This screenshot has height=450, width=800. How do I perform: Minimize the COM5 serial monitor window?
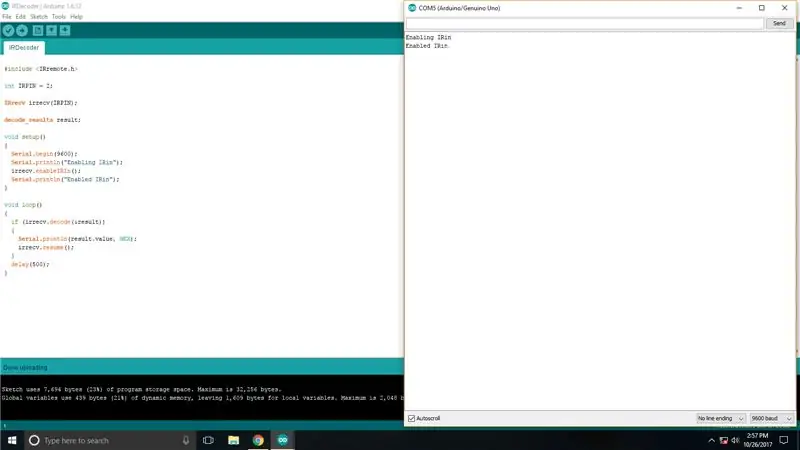click(739, 8)
